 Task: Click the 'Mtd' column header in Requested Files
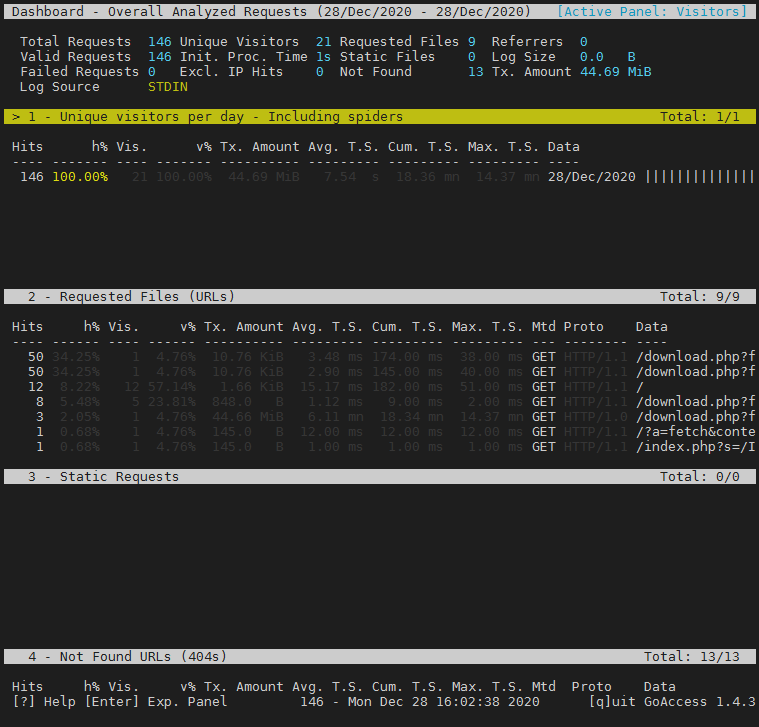click(544, 327)
